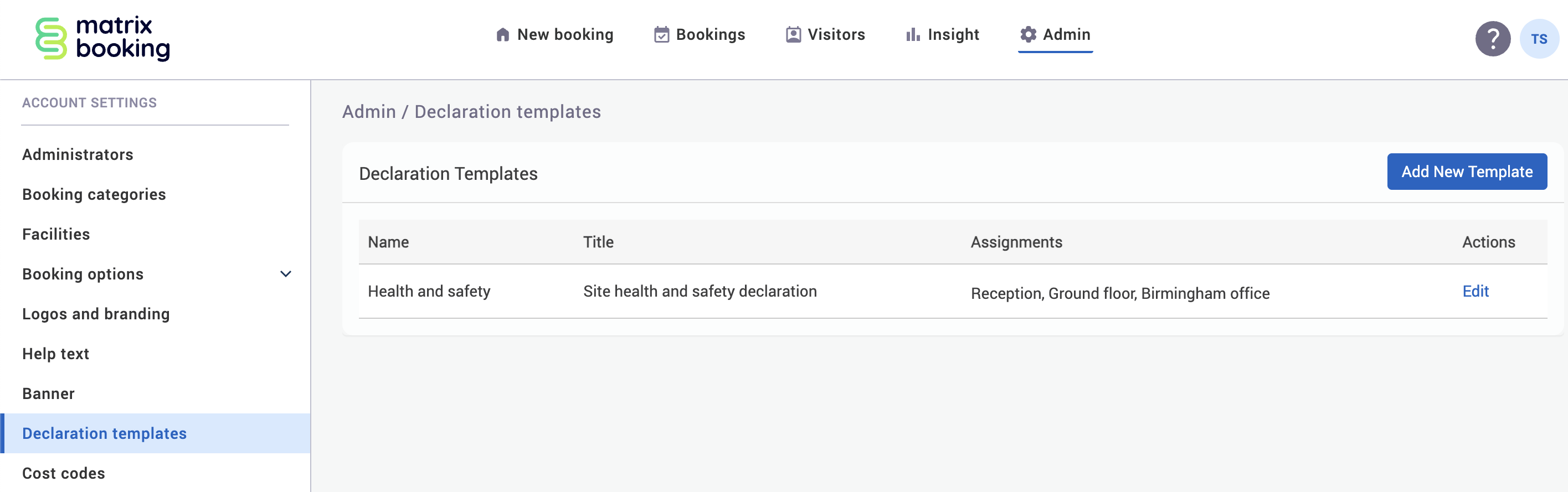Open the Insight tab label
The height and width of the screenshot is (492, 1568).
click(953, 35)
